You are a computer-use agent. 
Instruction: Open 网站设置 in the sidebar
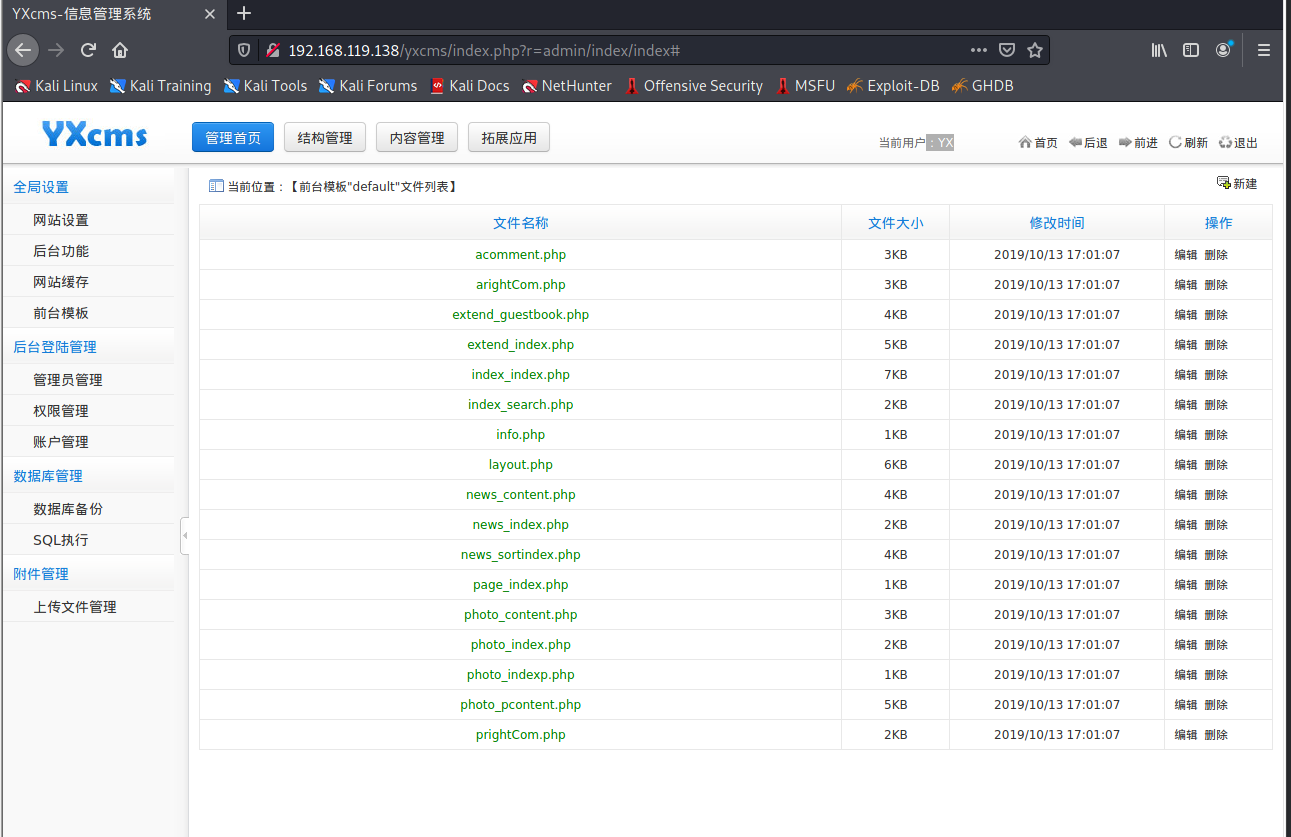click(x=61, y=220)
